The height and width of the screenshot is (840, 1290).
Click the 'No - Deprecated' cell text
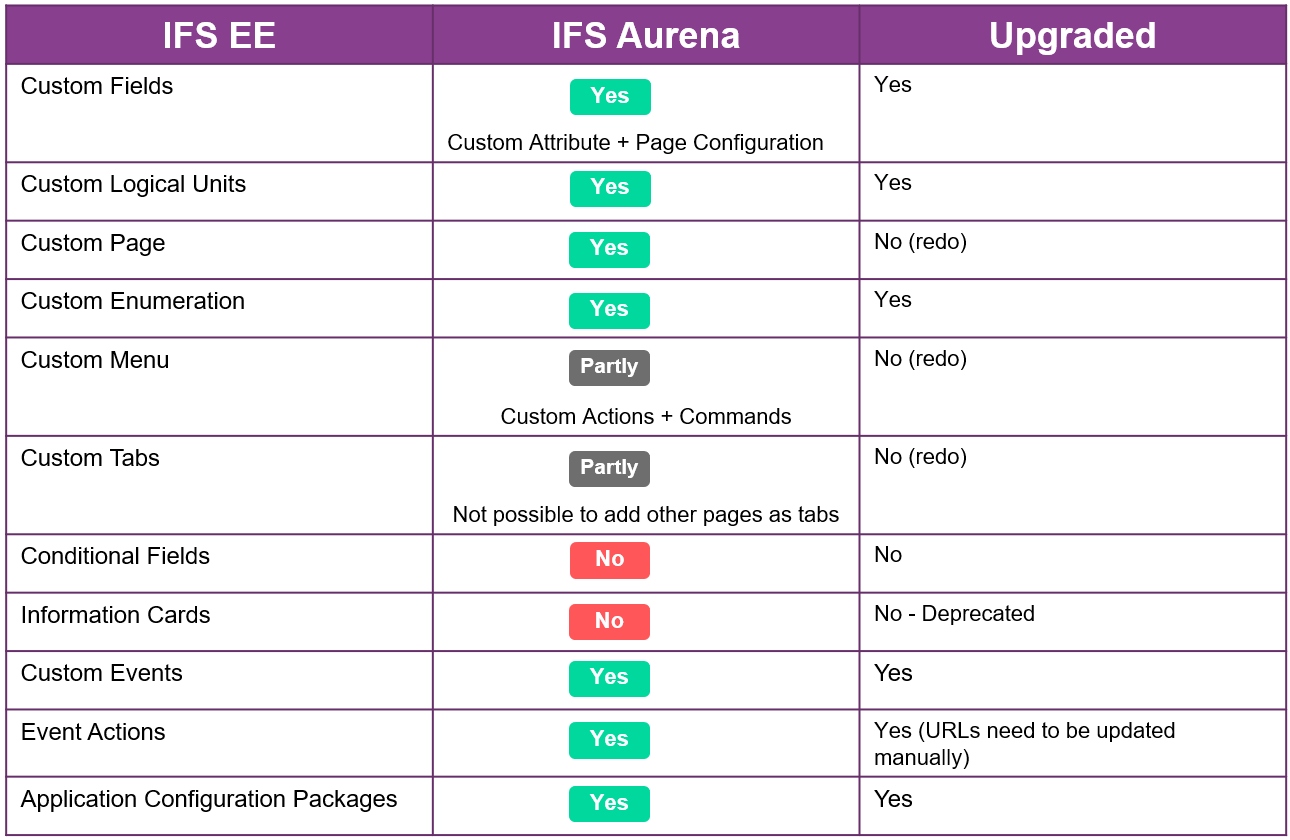pos(954,614)
